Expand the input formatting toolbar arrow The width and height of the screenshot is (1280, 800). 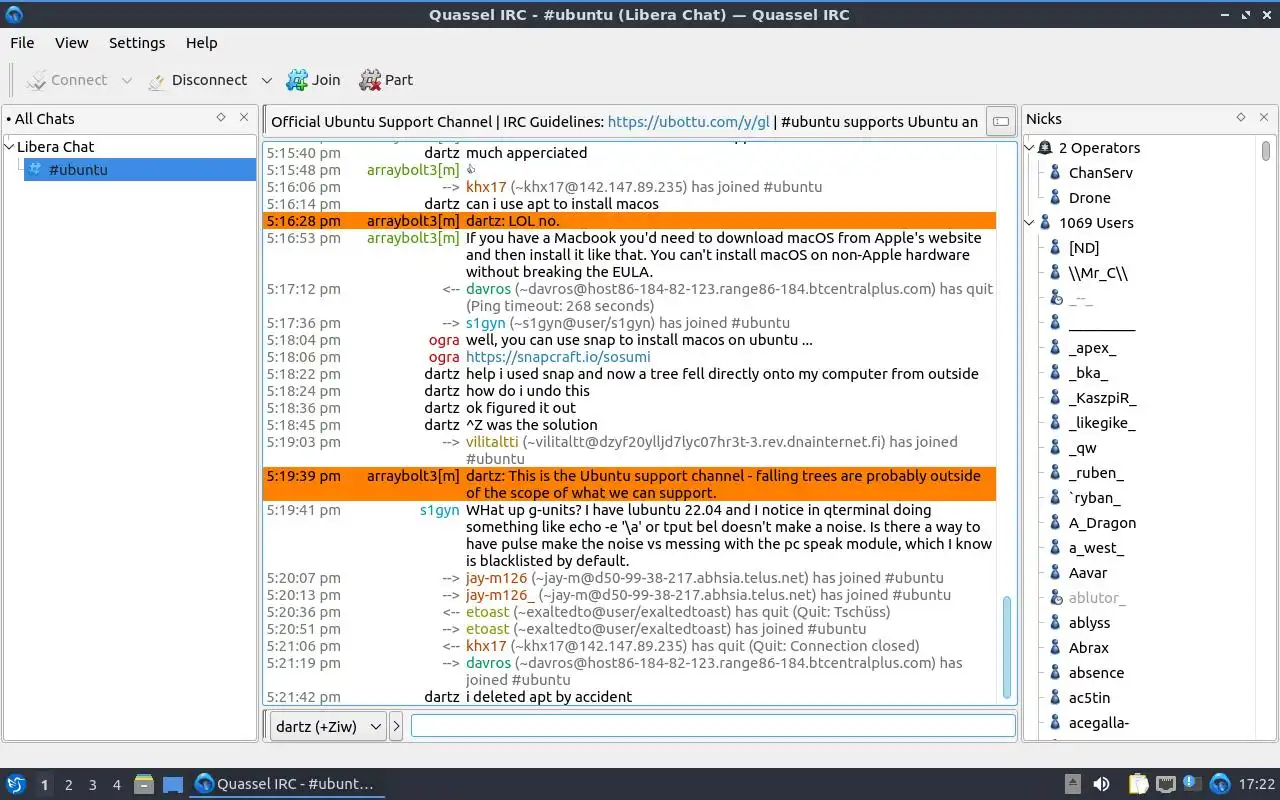point(396,727)
